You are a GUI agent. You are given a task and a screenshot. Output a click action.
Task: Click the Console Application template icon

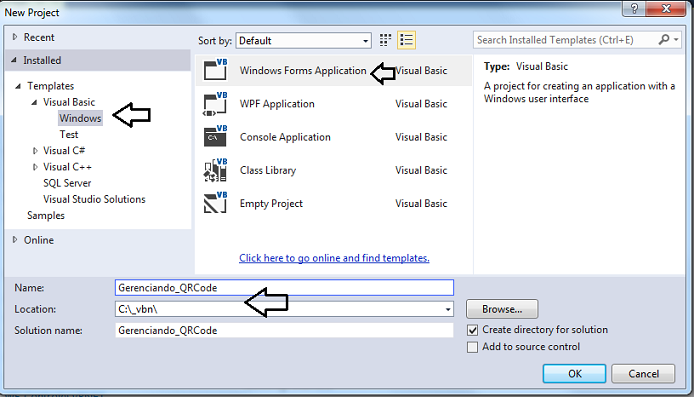(216, 136)
